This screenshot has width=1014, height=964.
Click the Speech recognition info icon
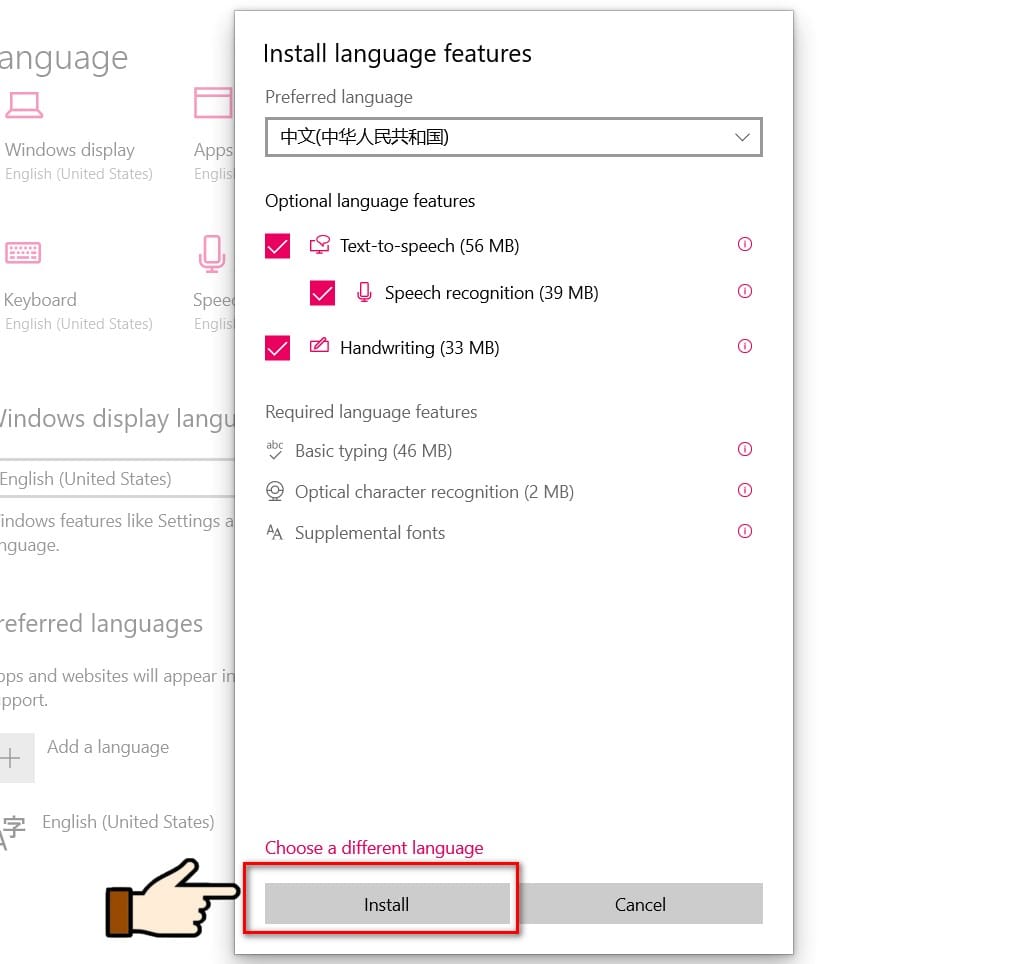(x=745, y=291)
